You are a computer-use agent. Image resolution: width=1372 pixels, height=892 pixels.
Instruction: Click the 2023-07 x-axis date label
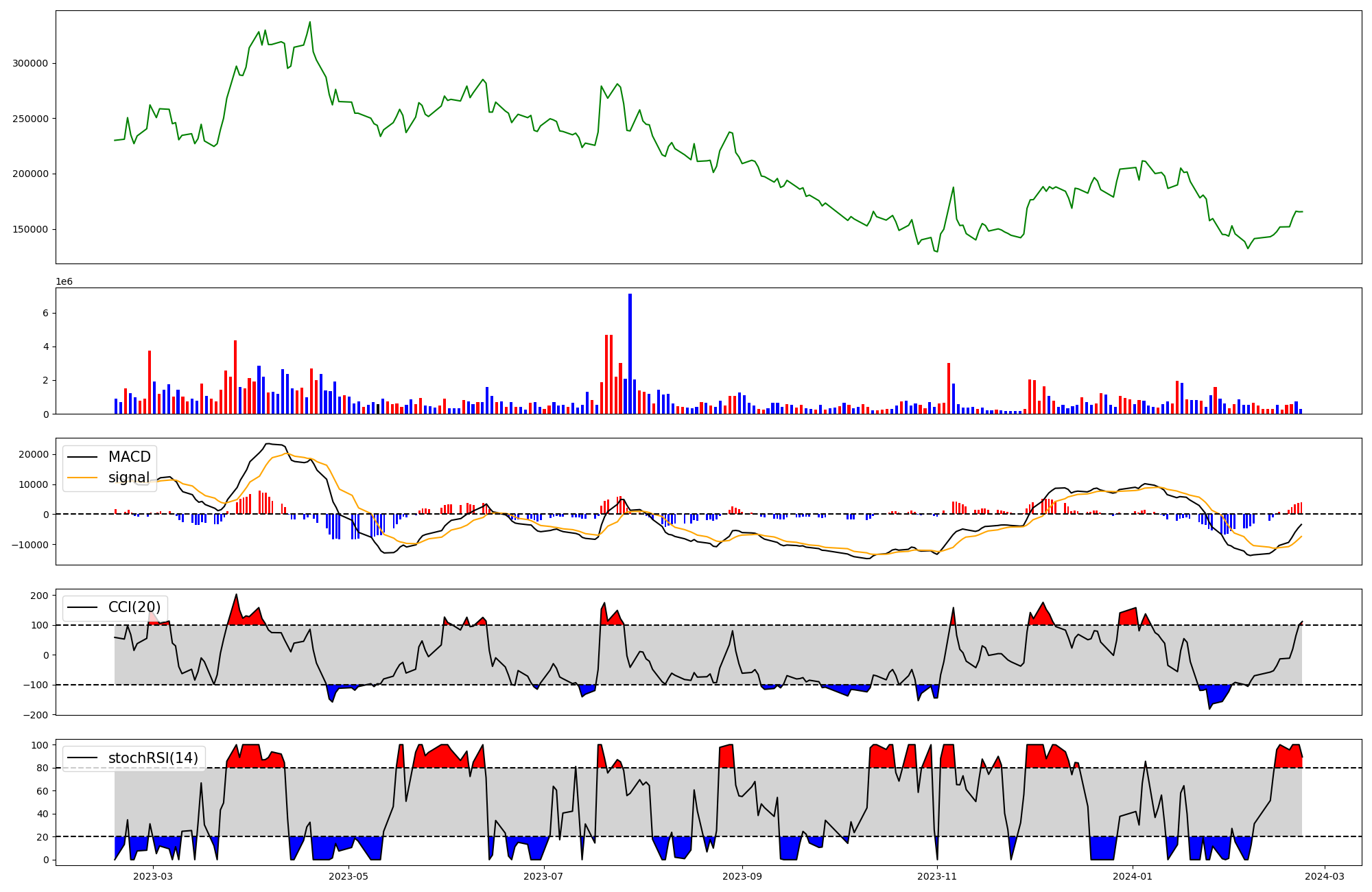click(x=543, y=876)
